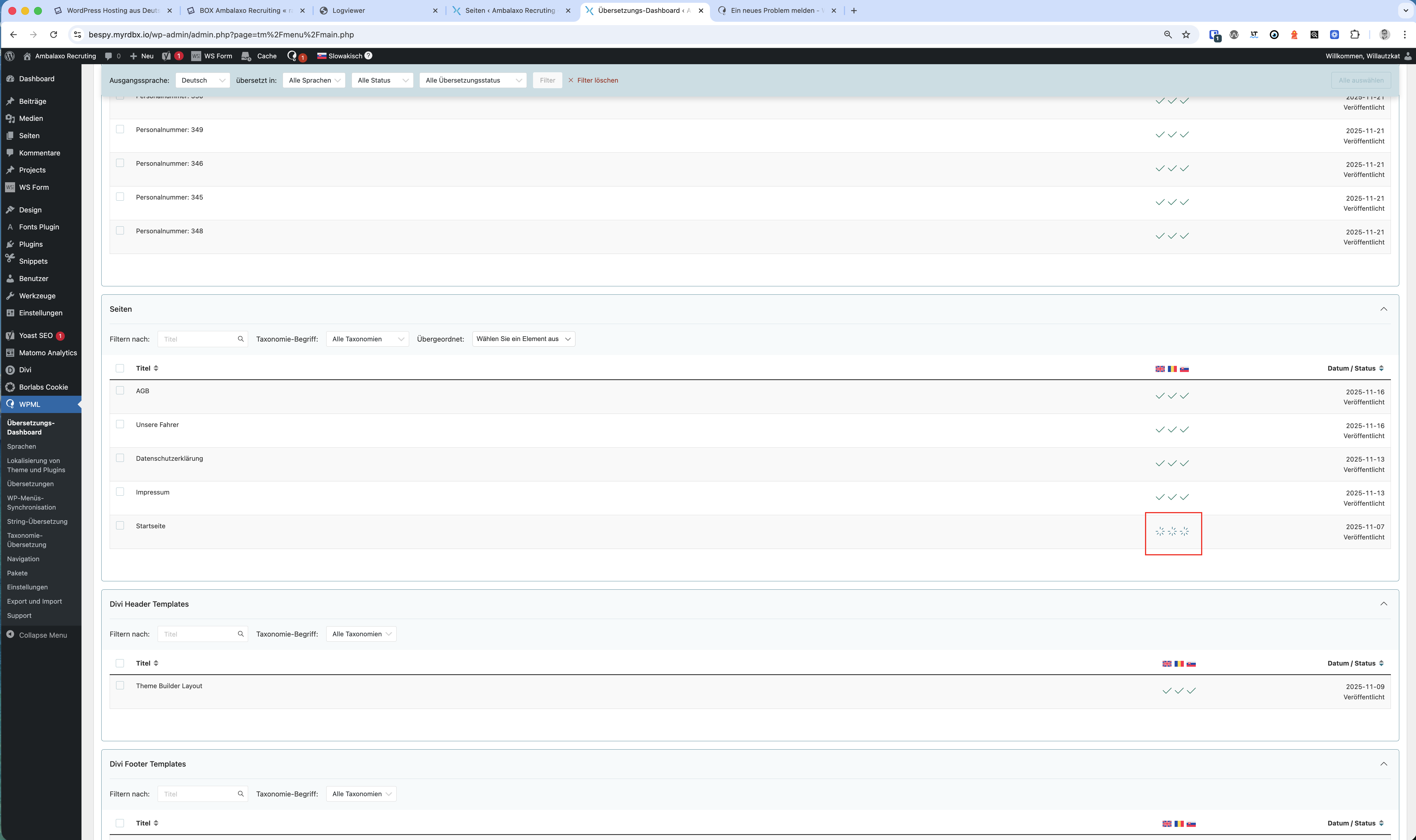Click the Slowakisch language help icon

click(x=368, y=56)
